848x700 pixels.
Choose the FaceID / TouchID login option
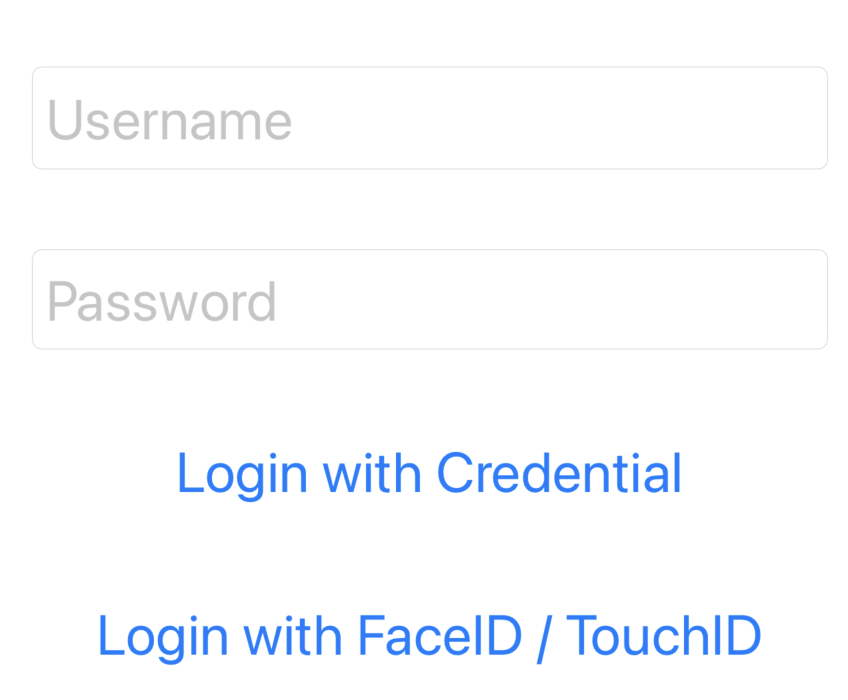(x=429, y=635)
